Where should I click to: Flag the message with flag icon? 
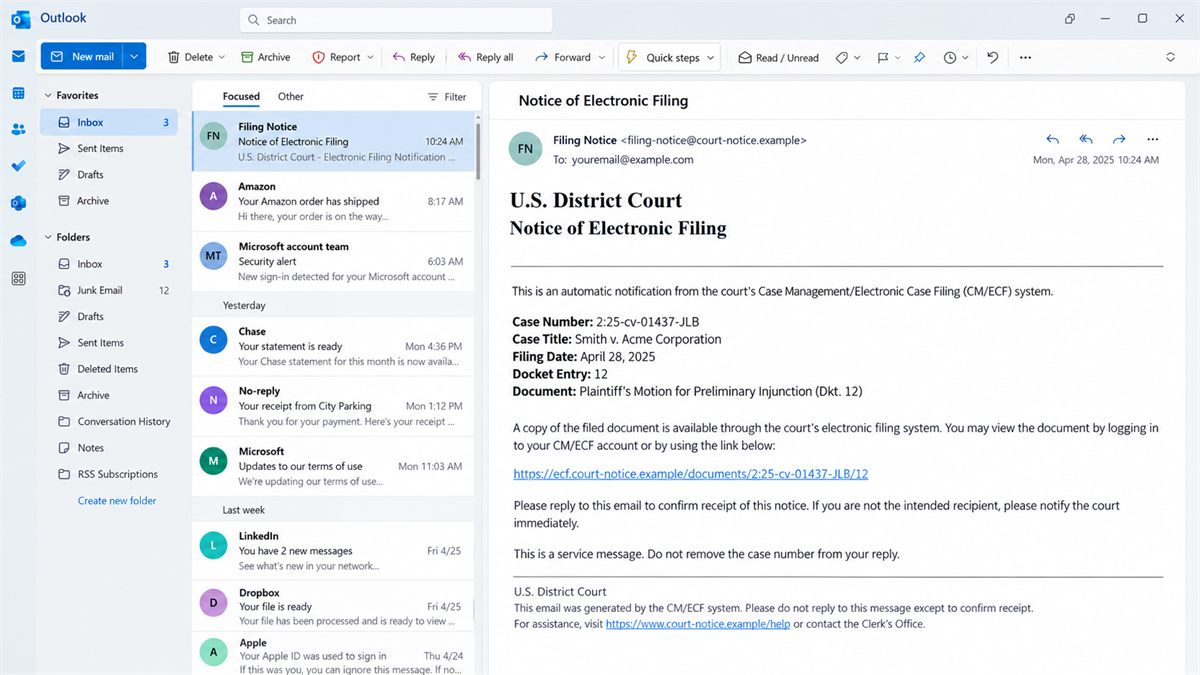(883, 57)
